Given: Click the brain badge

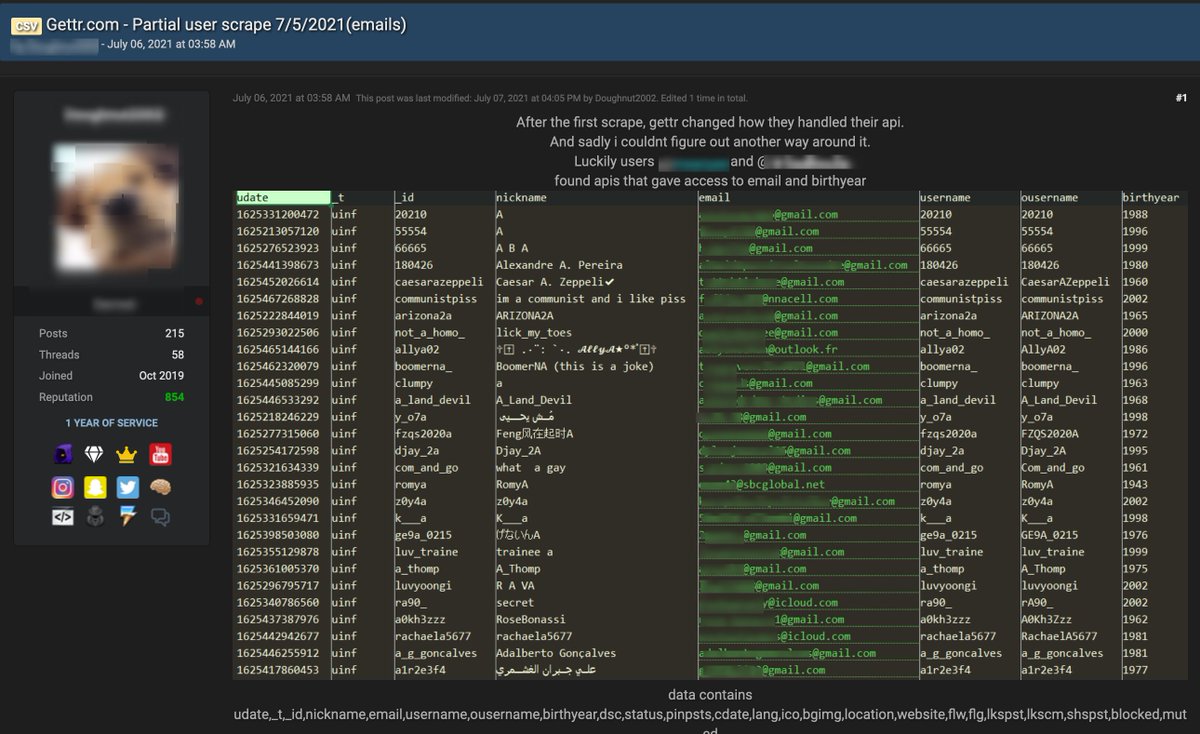Looking at the screenshot, I should (x=160, y=487).
